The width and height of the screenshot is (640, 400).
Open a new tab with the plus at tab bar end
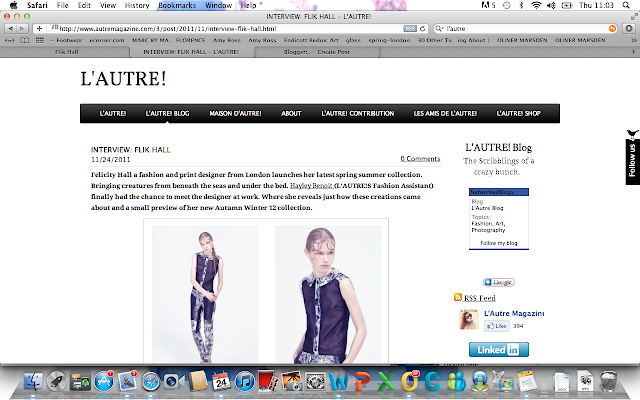(633, 52)
